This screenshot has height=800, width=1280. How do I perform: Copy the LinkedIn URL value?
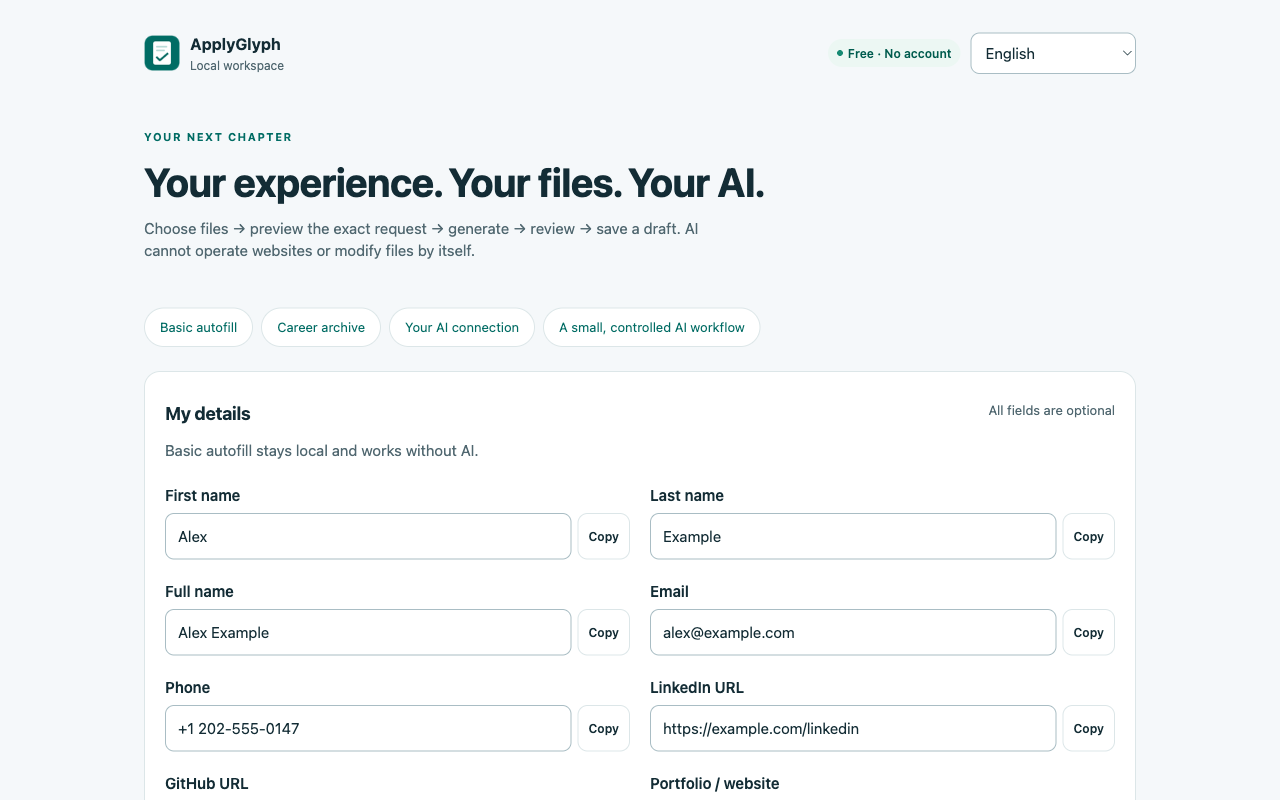coord(1088,729)
